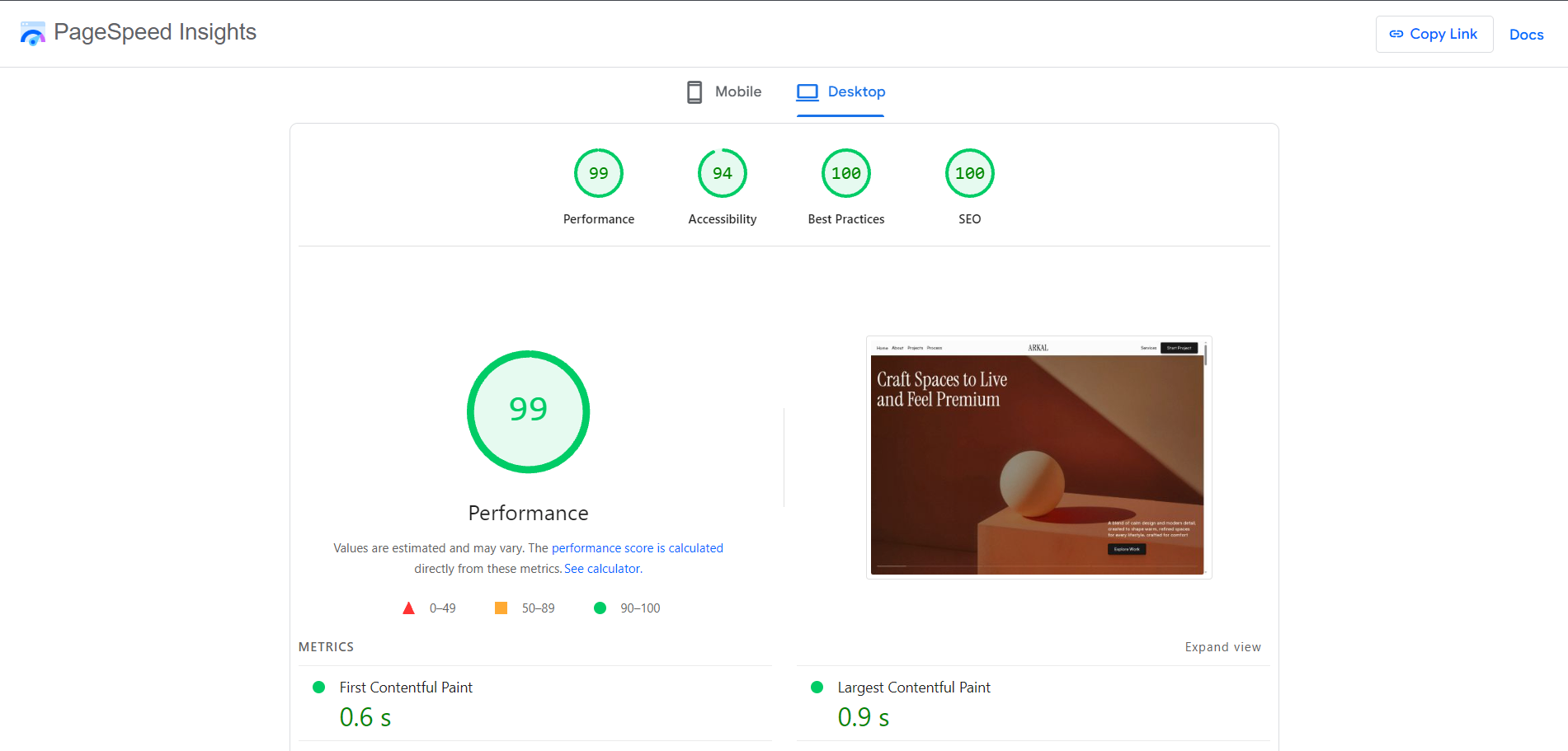Click the PageSpeed Insights logo icon
The image size is (1568, 751).
click(x=32, y=34)
